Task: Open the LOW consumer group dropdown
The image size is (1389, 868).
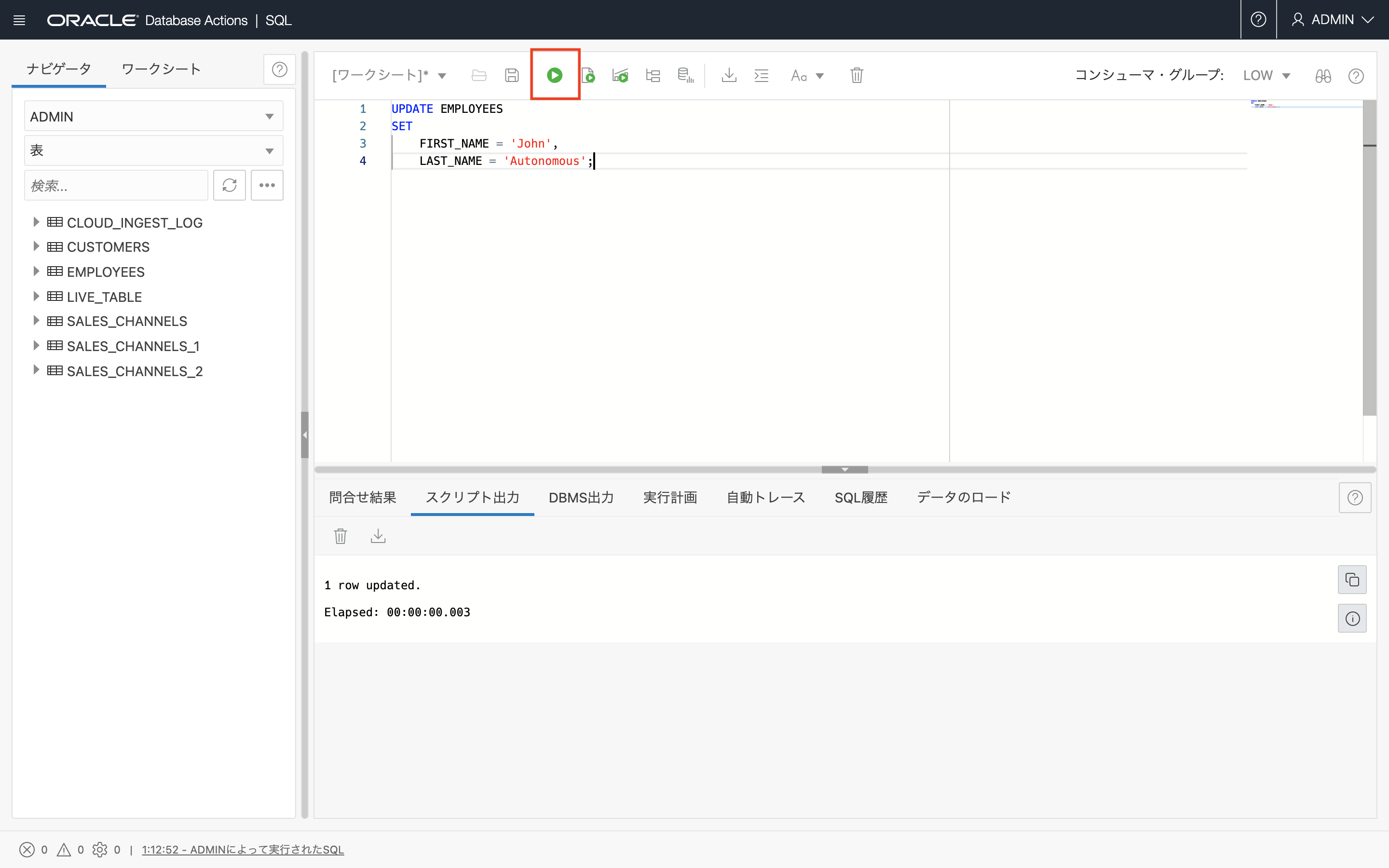Action: [x=1266, y=75]
